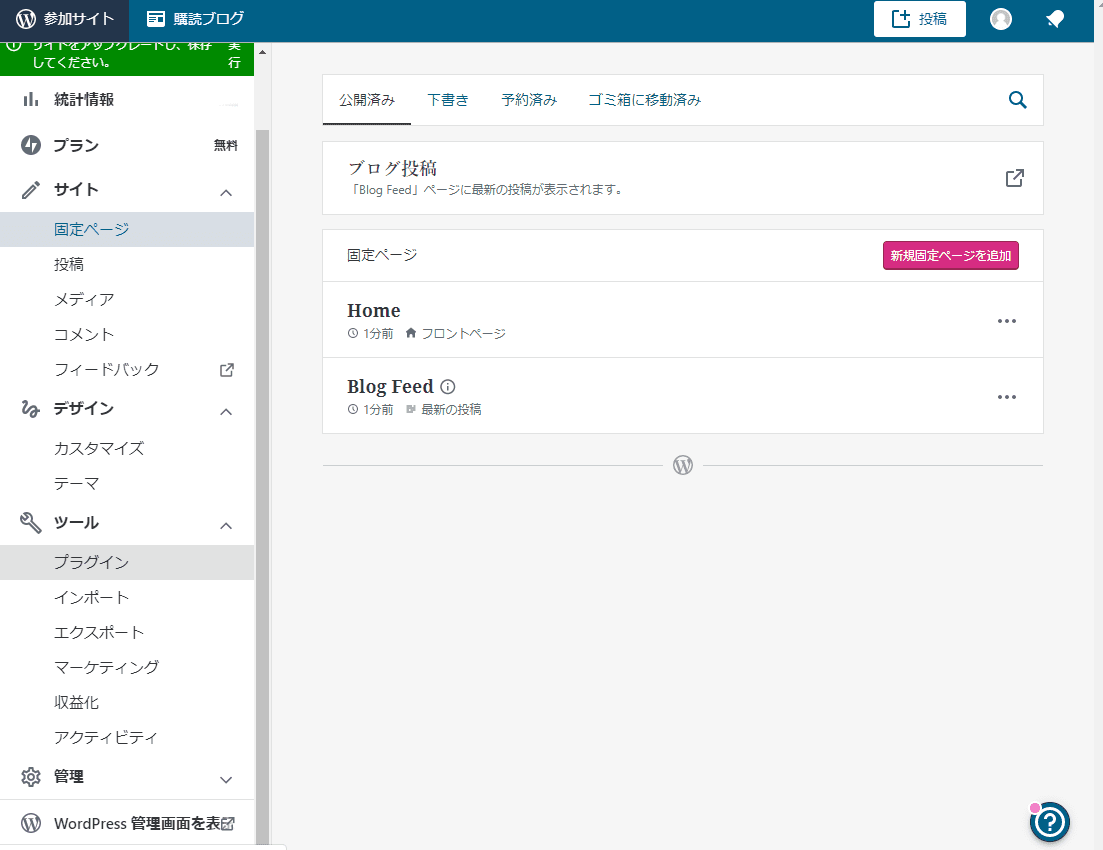Viewport: 1103px width, 850px height.
Task: Switch to the 下書き tab
Action: pos(448,100)
